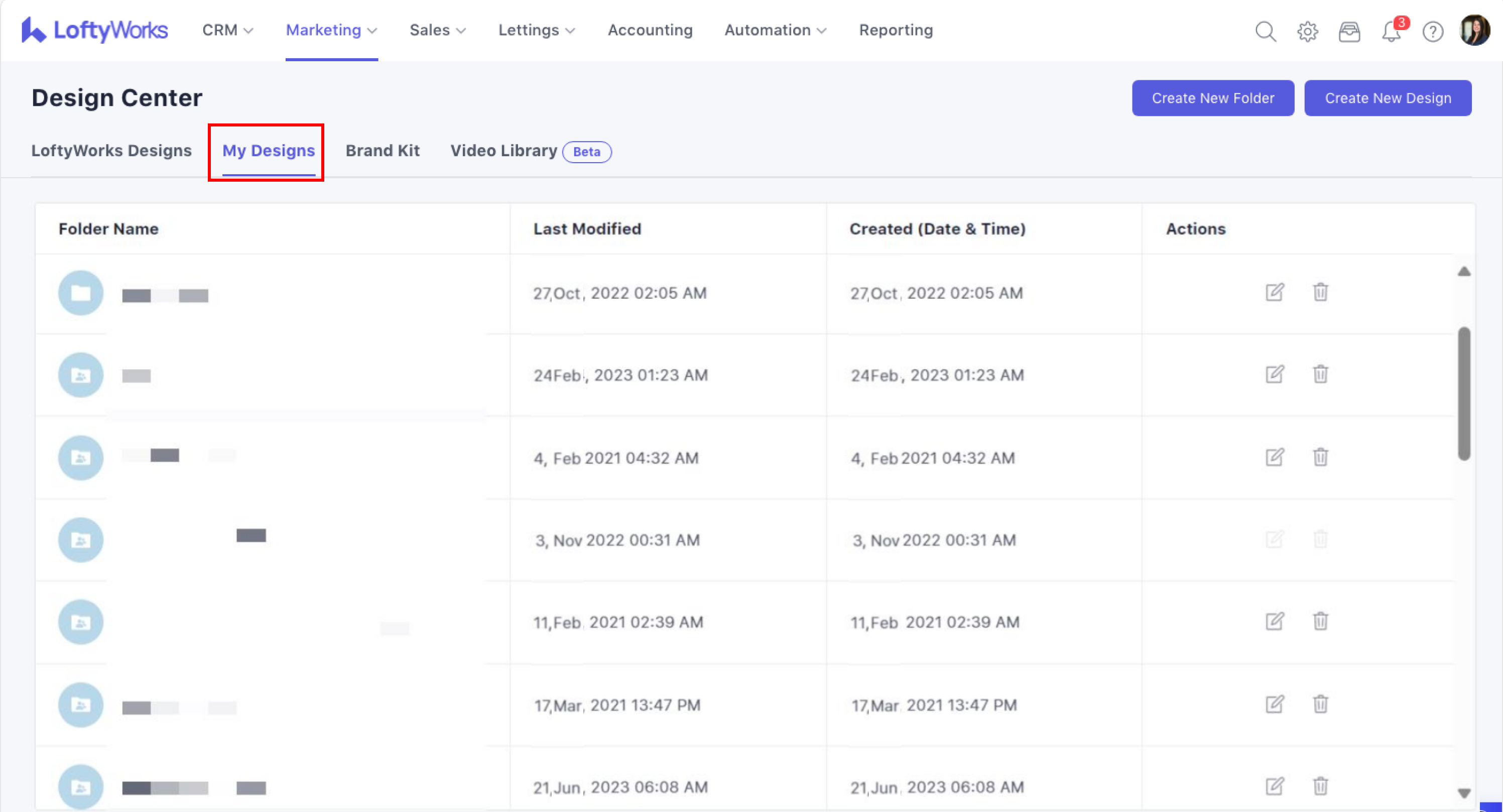Expand the Sales dropdown menu
The width and height of the screenshot is (1503, 812).
point(438,30)
